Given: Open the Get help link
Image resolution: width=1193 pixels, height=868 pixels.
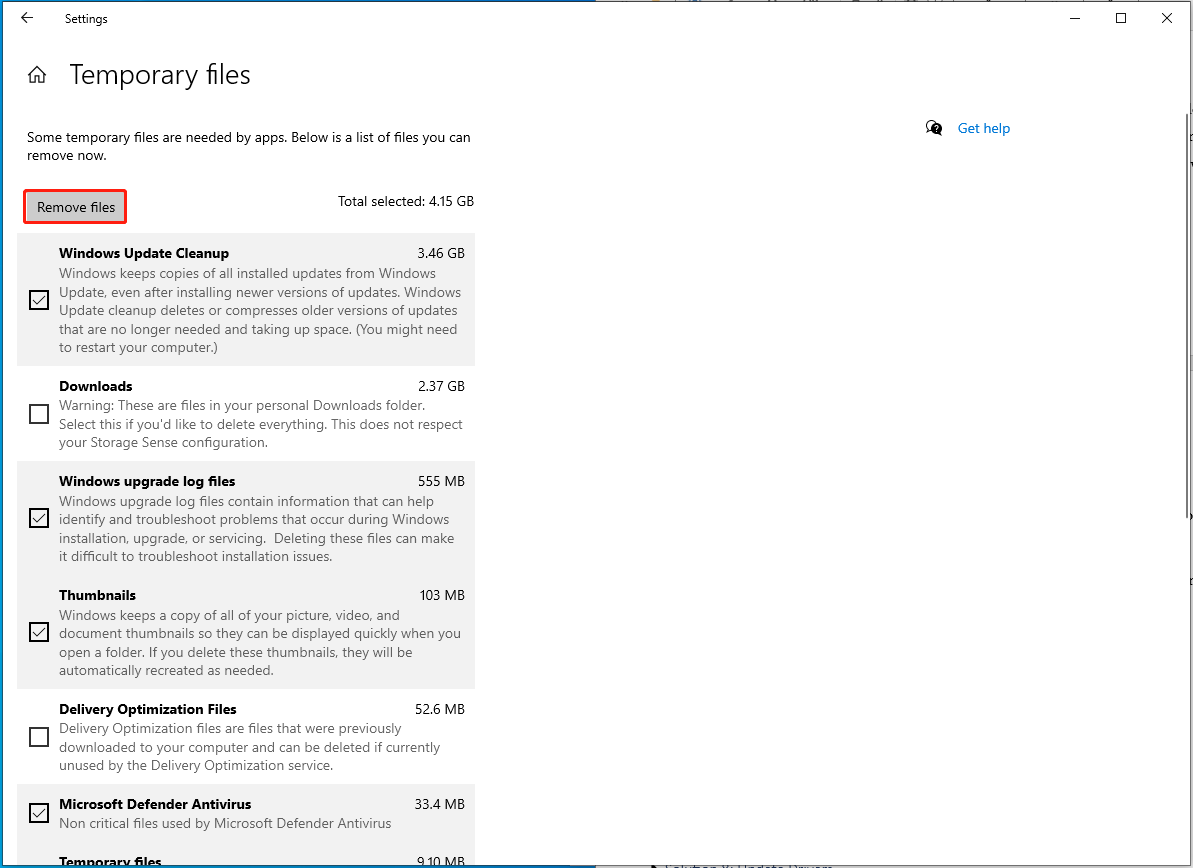Looking at the screenshot, I should click(x=983, y=128).
